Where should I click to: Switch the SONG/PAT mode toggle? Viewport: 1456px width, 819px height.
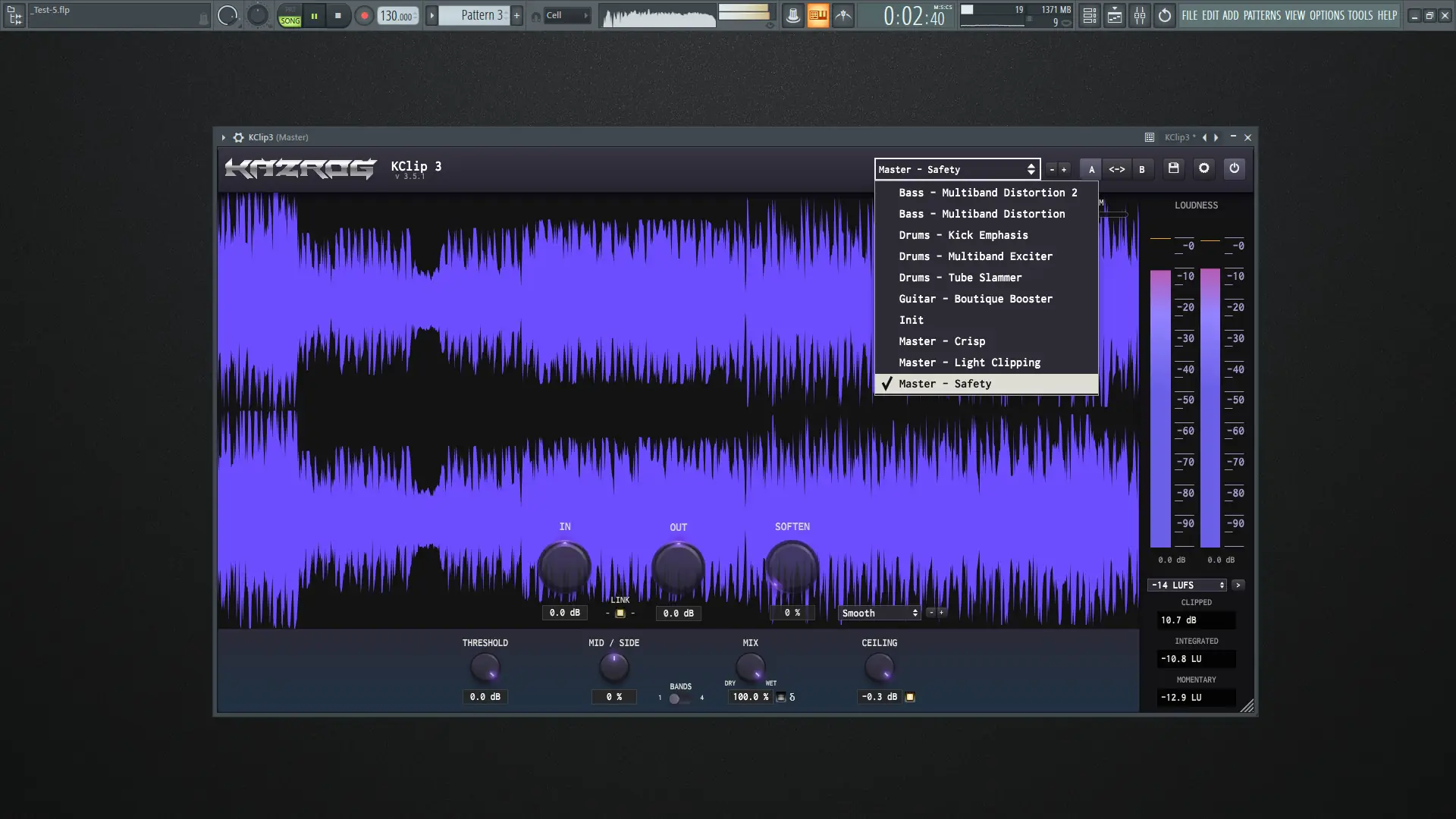tap(290, 15)
